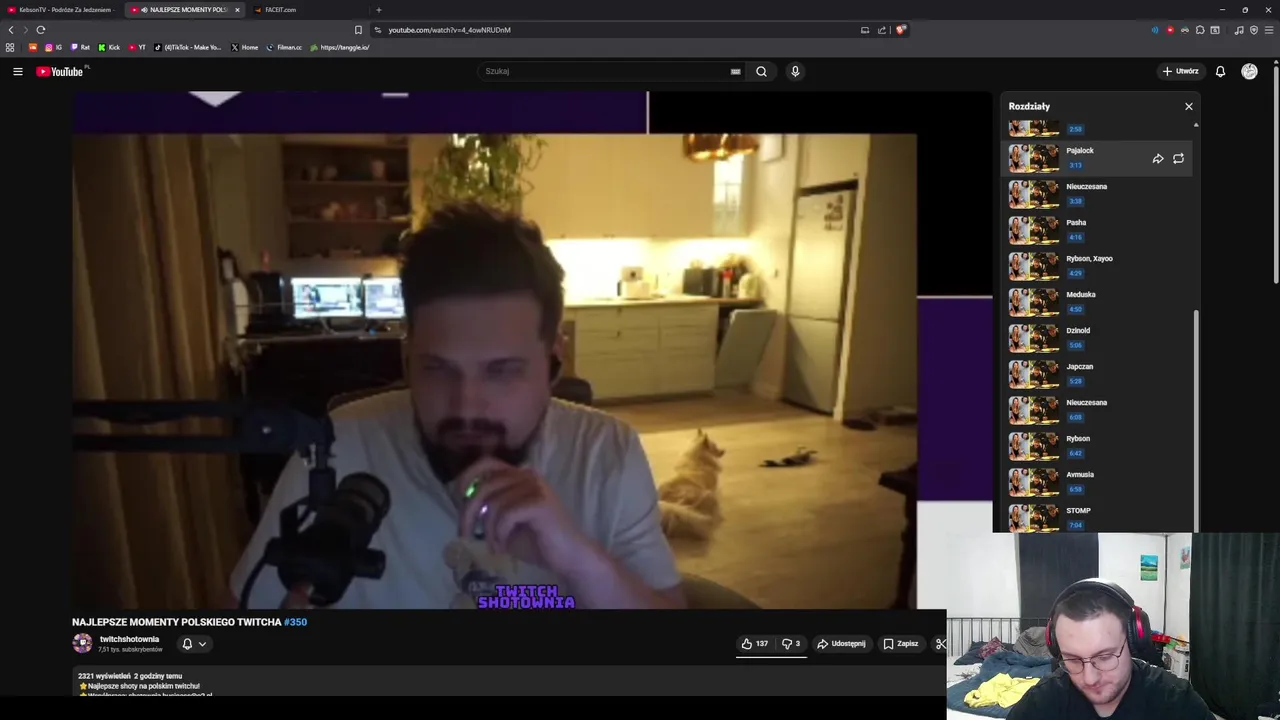Viewport: 1280px width, 720px height.
Task: Click the share page icon in address bar
Action: click(882, 30)
